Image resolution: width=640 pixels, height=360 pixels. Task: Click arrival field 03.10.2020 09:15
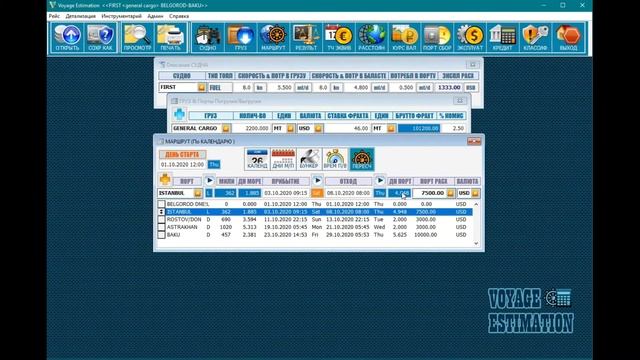click(286, 193)
